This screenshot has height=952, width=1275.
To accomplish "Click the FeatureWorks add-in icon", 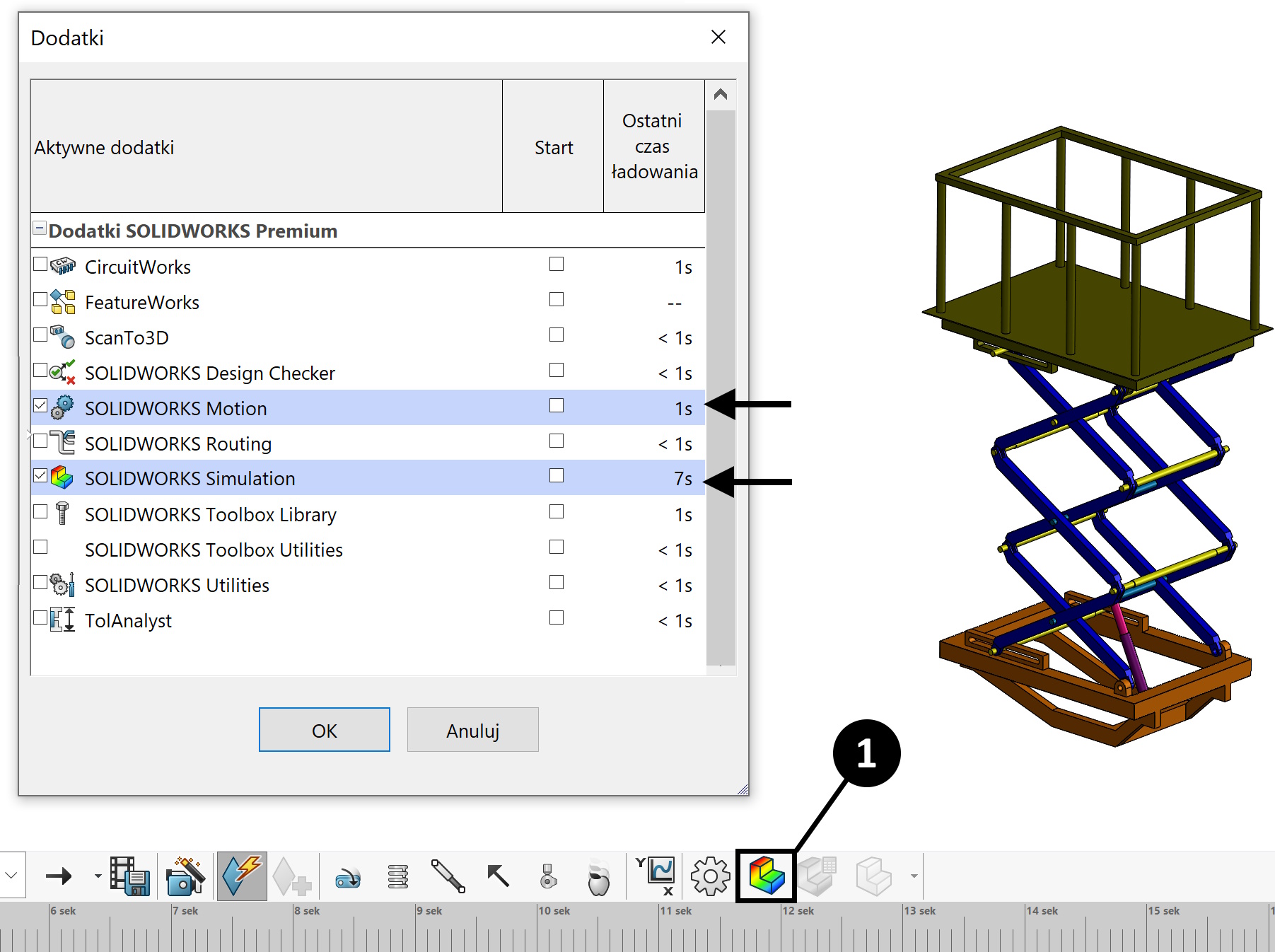I will tap(63, 302).
